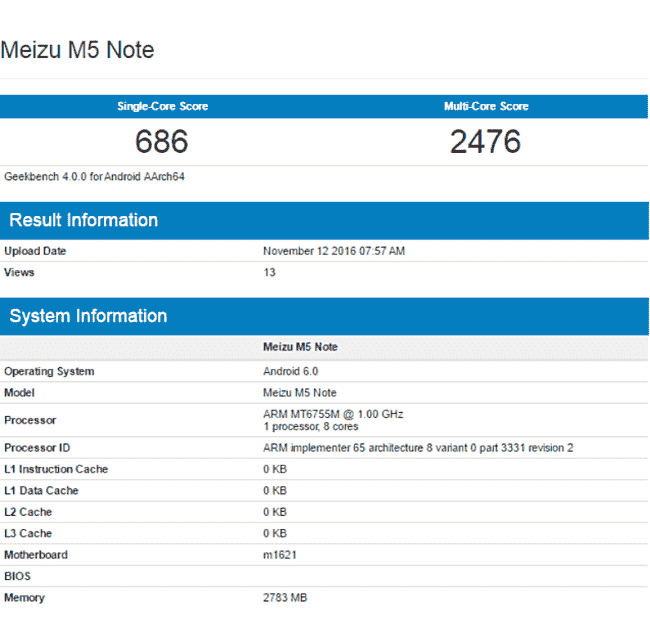Select the motherboard value m1621
Screen dimensions: 650x623
tap(280, 555)
